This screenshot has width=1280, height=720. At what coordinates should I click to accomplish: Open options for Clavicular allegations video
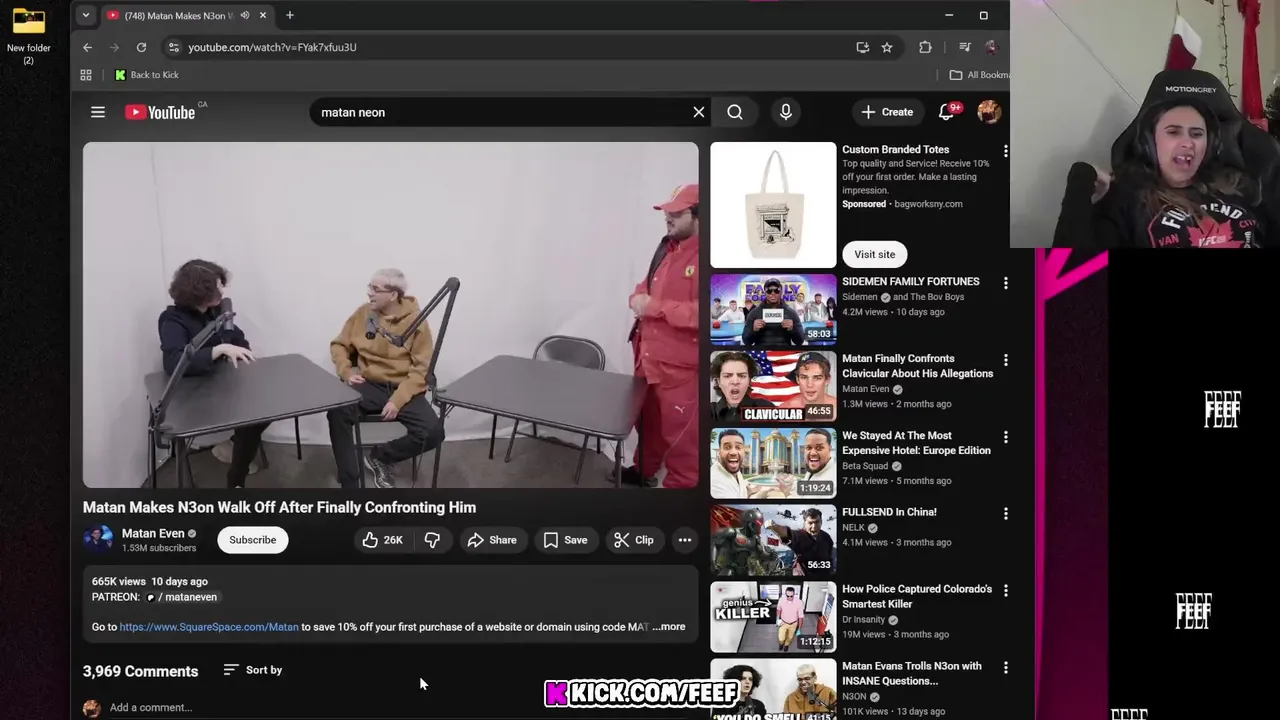point(1005,360)
